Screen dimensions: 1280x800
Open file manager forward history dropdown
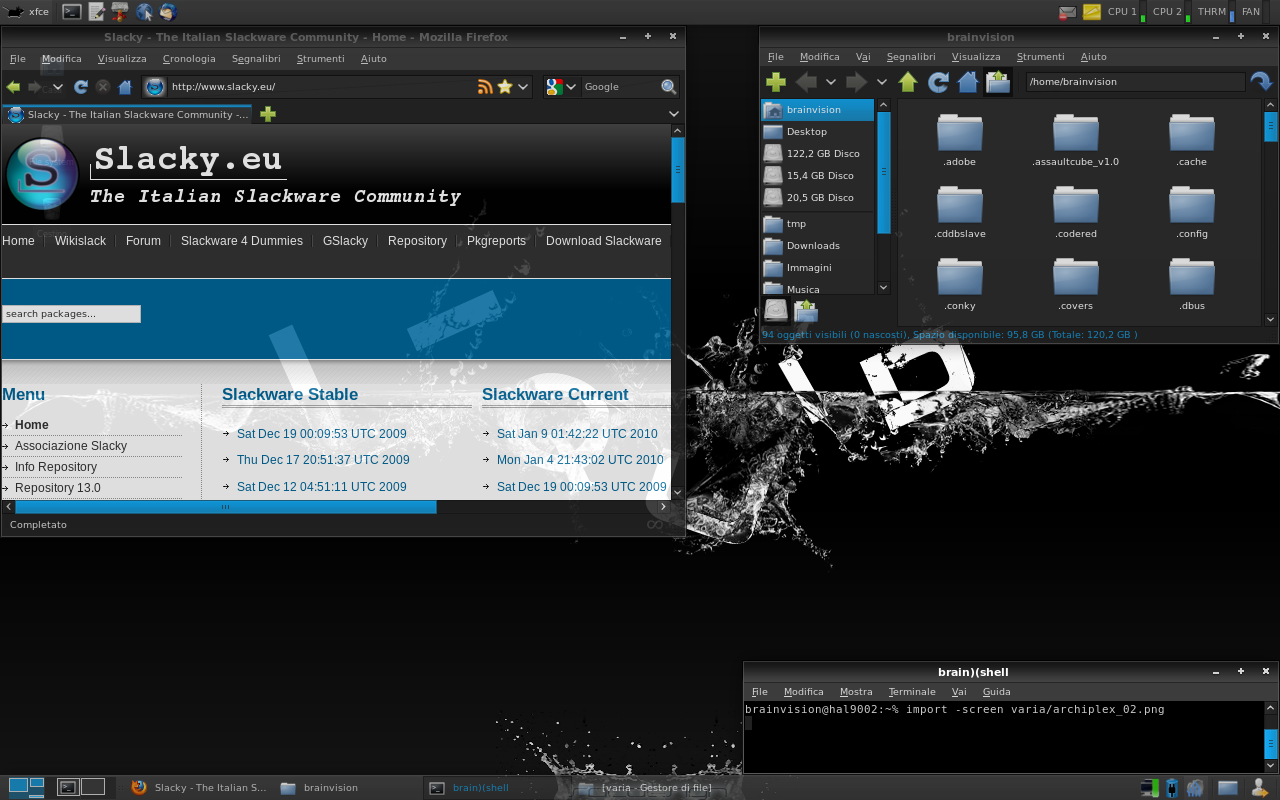pos(881,82)
